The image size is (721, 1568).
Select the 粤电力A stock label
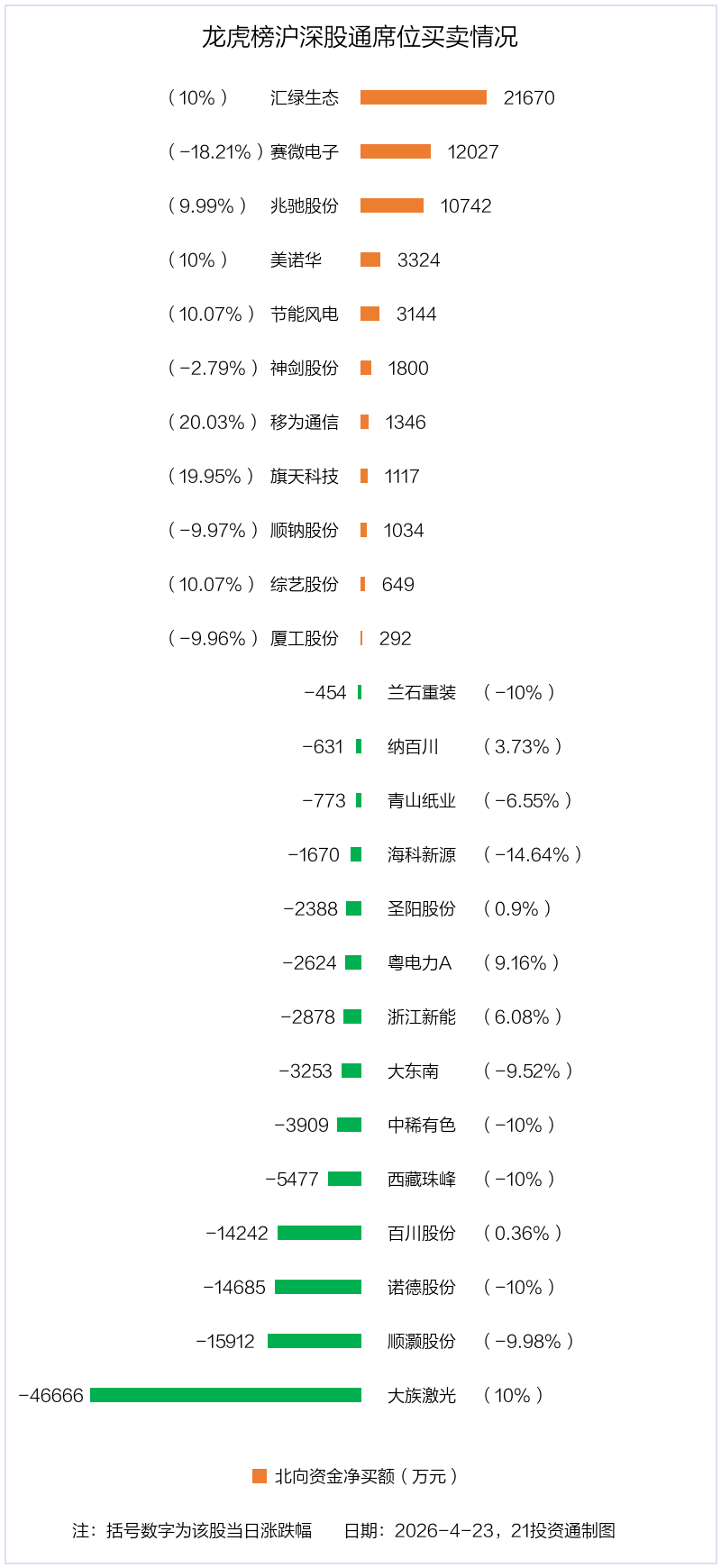pyautogui.click(x=419, y=962)
